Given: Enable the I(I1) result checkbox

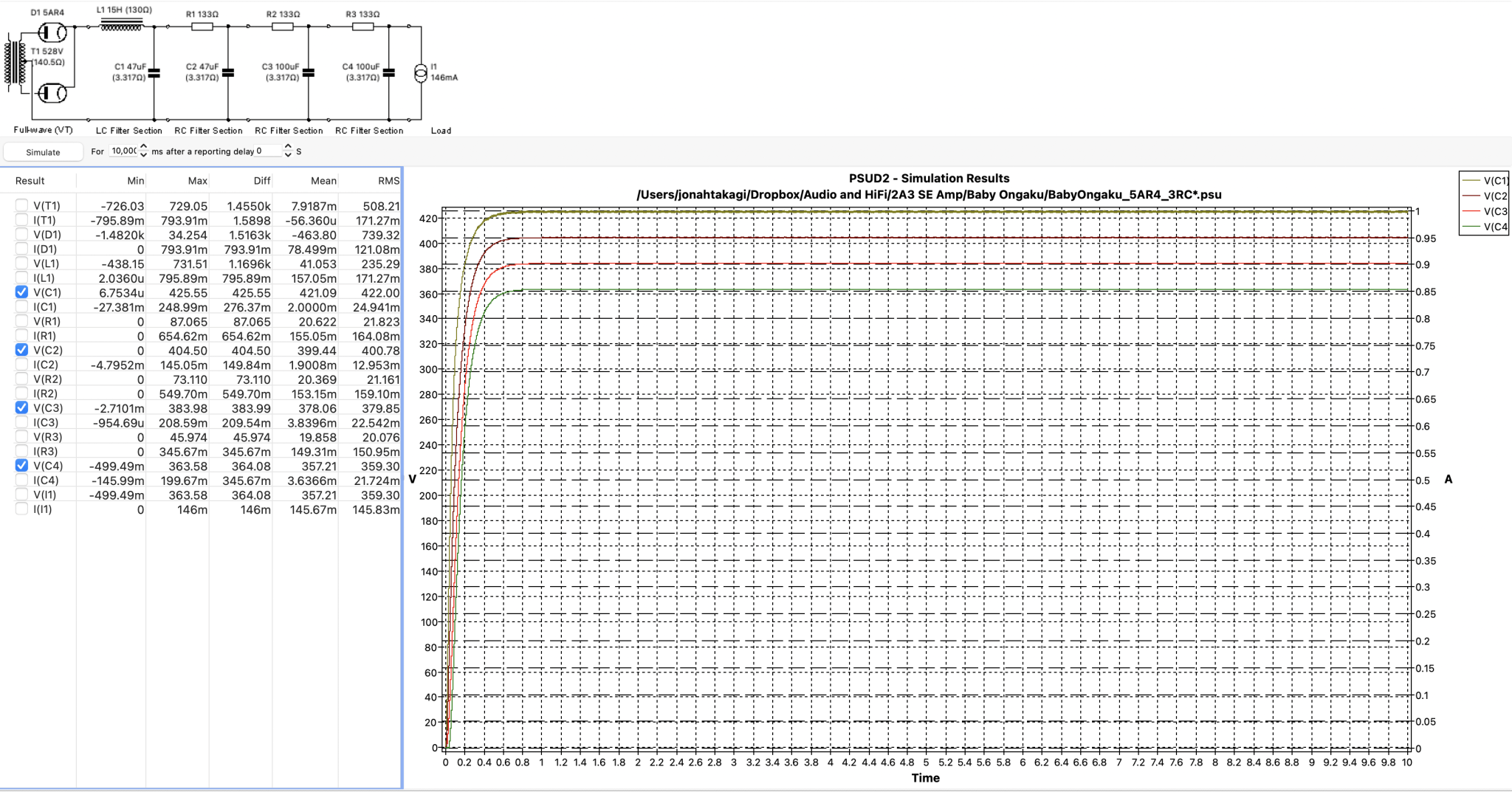Looking at the screenshot, I should pos(21,509).
